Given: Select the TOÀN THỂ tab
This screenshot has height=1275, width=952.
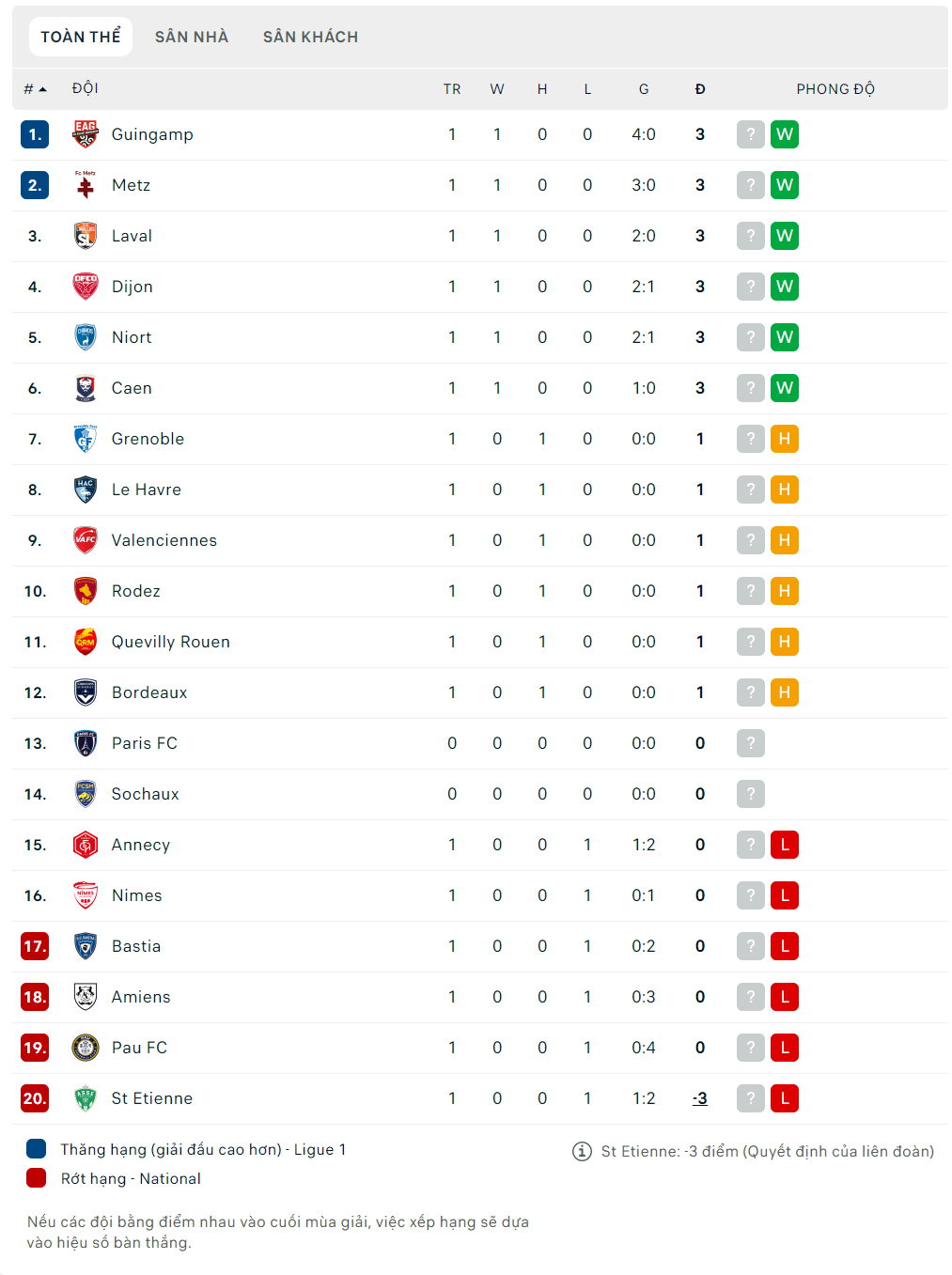Looking at the screenshot, I should pos(81,37).
